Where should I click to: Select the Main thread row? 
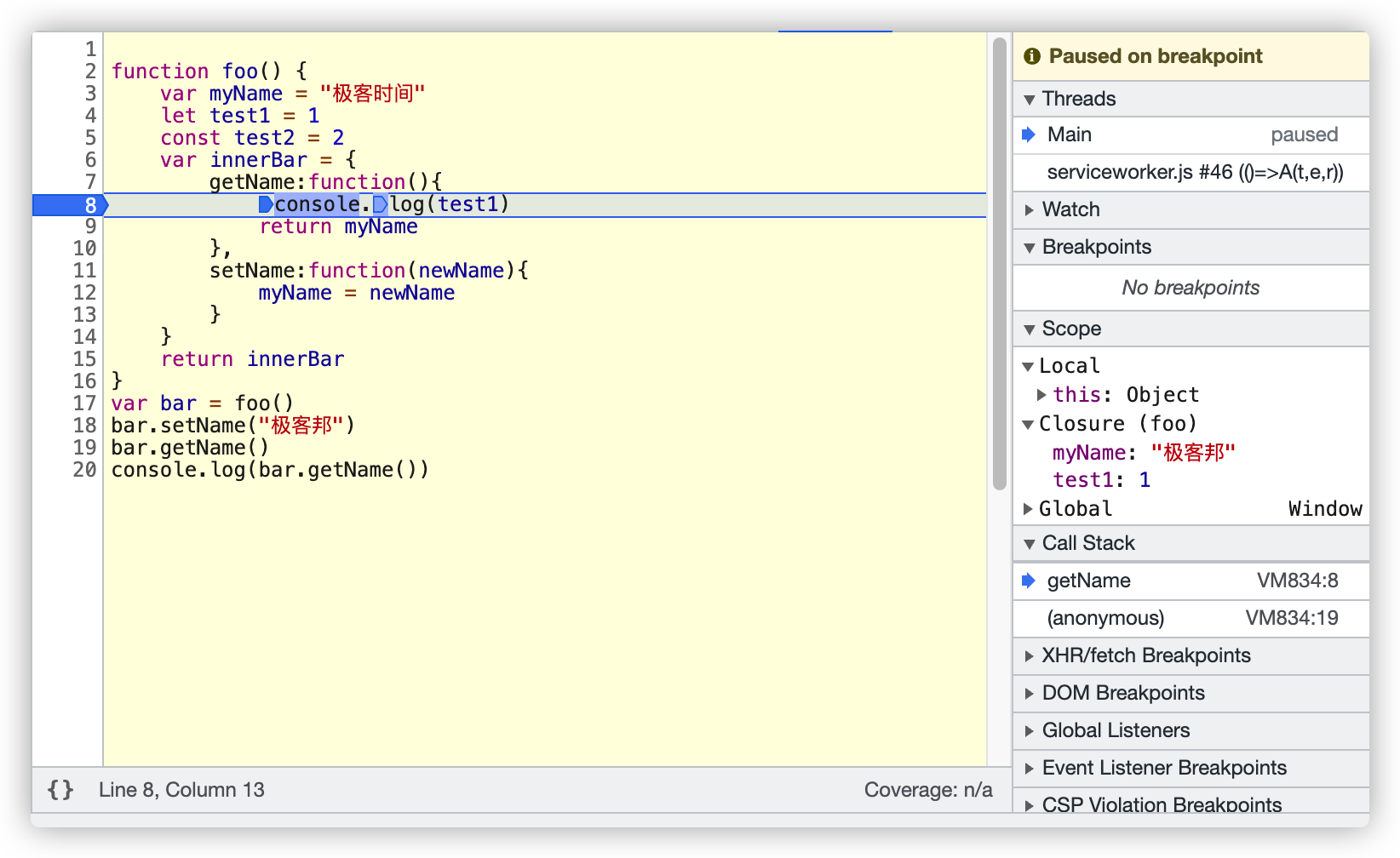point(1191,135)
